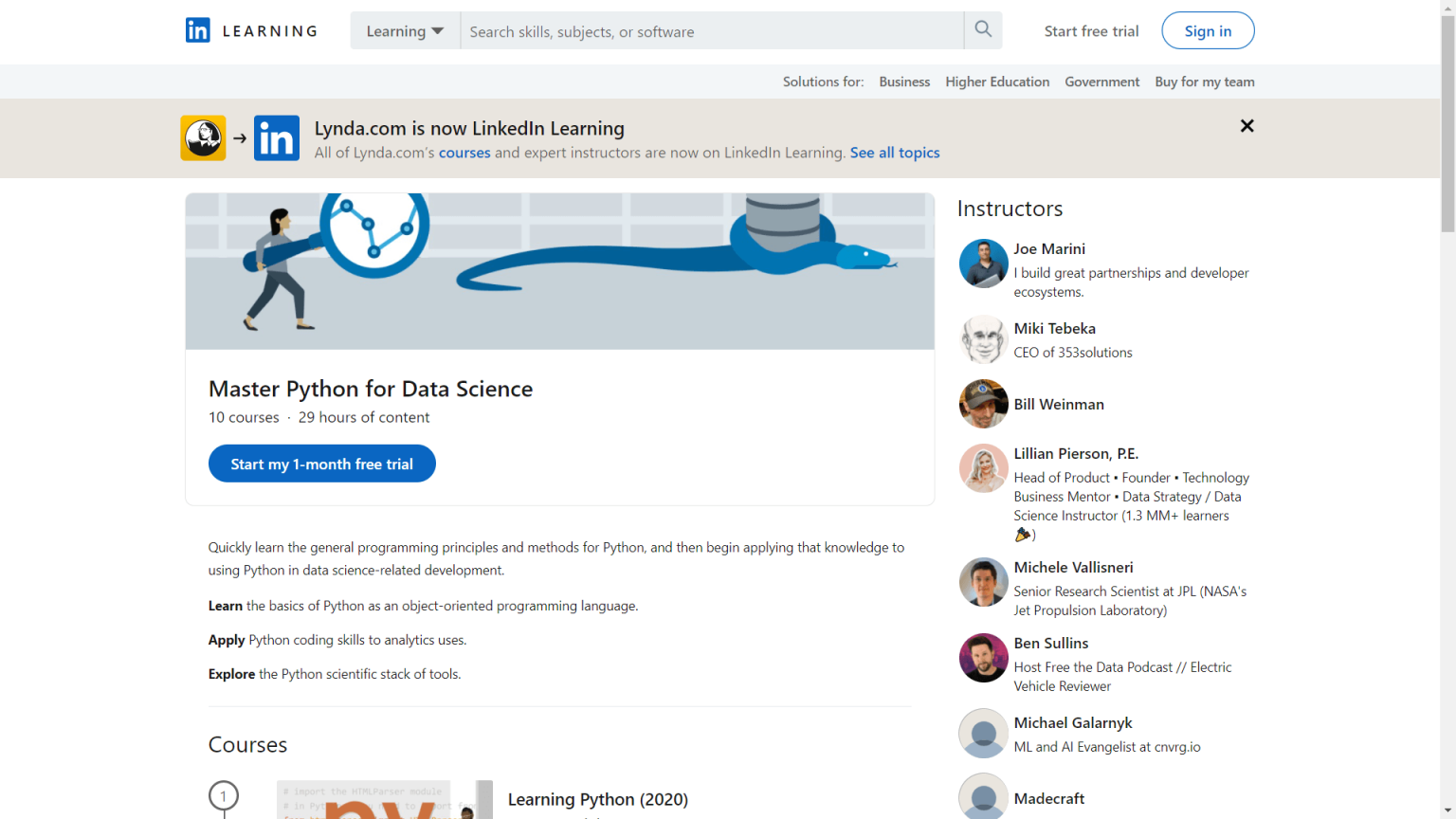Click Start my 1-month free trial

(x=321, y=464)
